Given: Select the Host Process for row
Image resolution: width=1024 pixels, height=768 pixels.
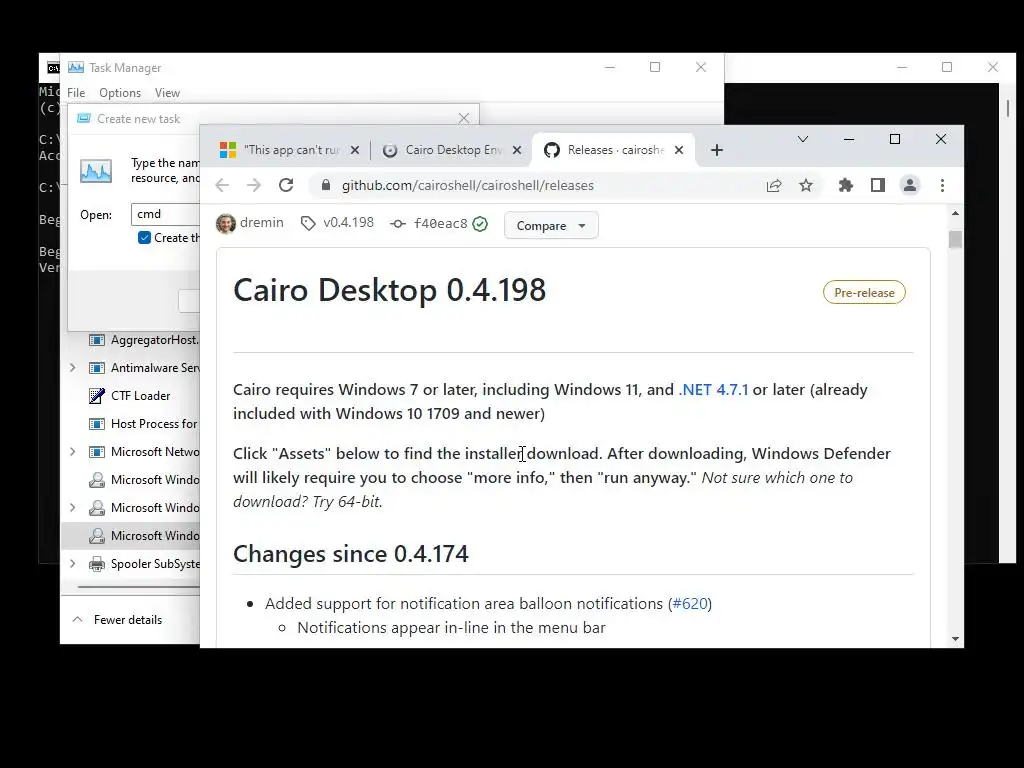Looking at the screenshot, I should [131, 424].
